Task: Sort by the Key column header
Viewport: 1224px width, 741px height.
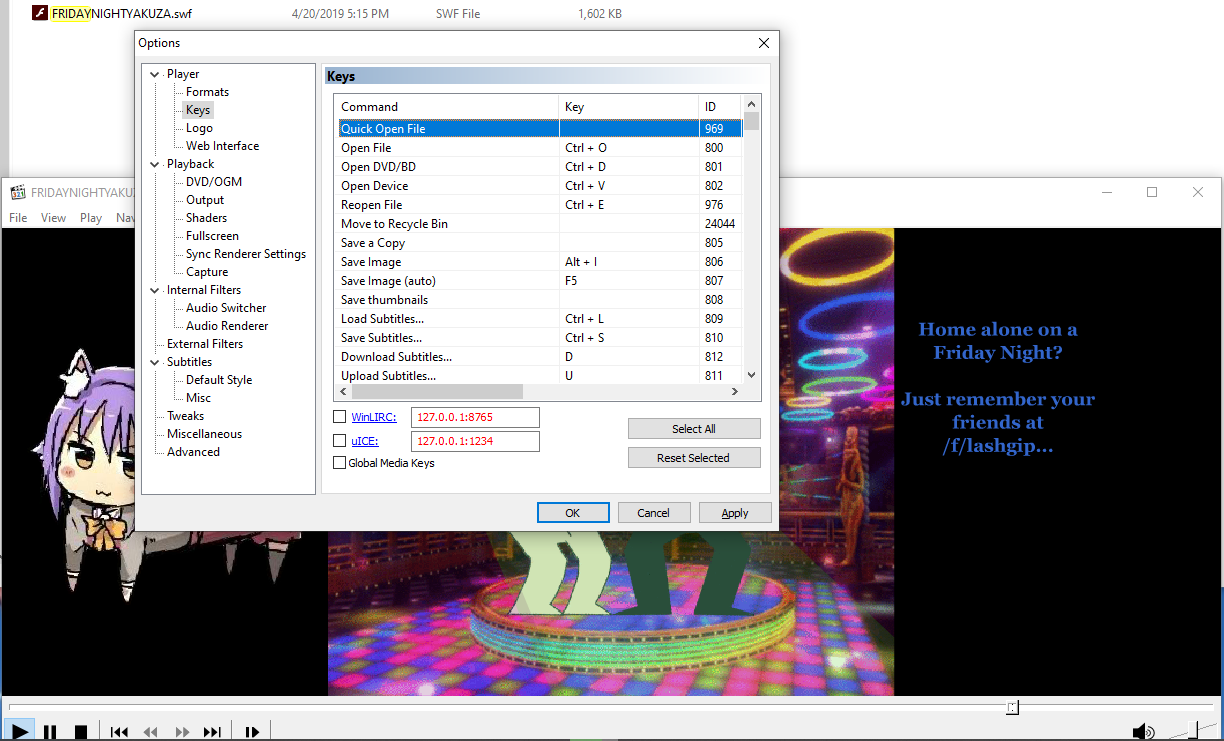Action: click(628, 107)
